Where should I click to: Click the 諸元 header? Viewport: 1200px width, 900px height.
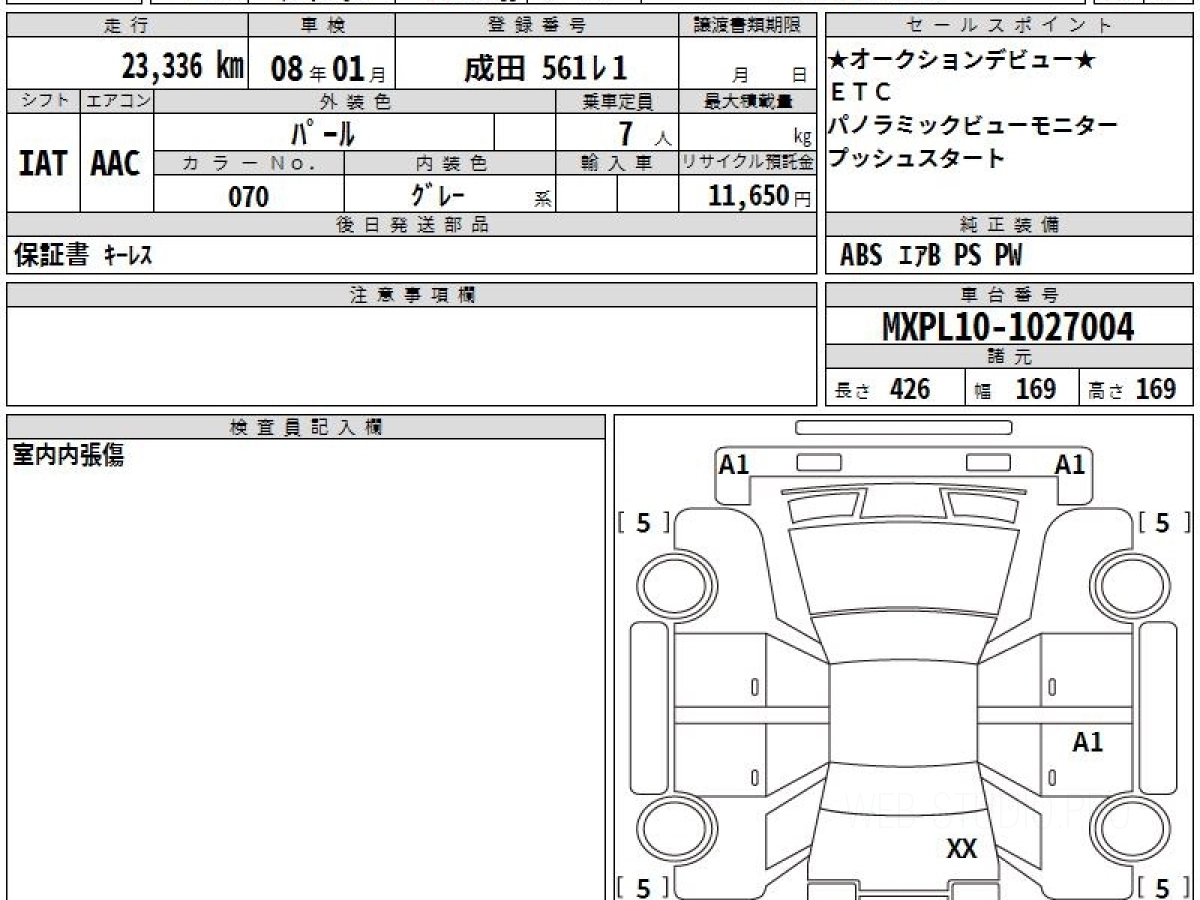pyautogui.click(x=1010, y=357)
